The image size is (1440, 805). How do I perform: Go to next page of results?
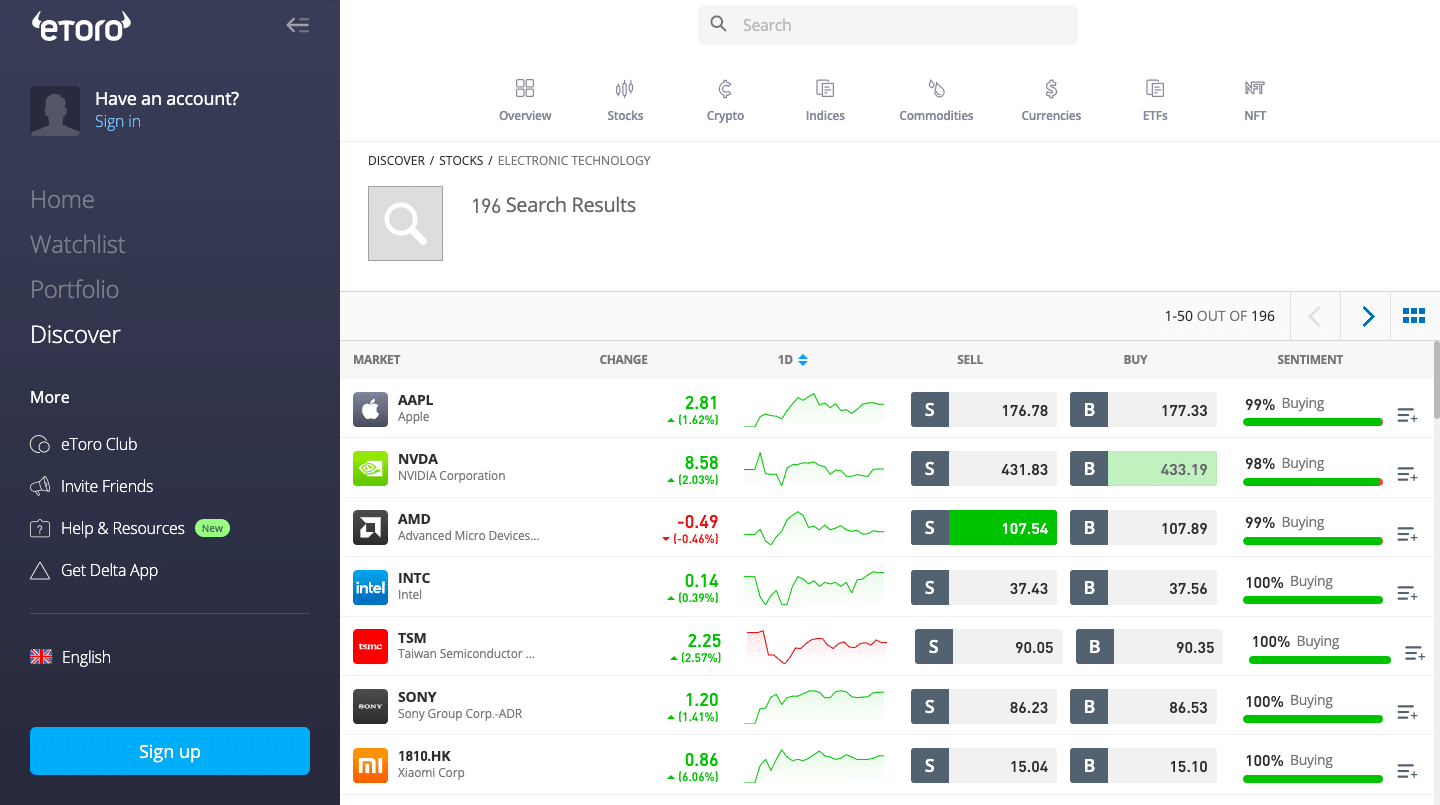coord(1367,316)
